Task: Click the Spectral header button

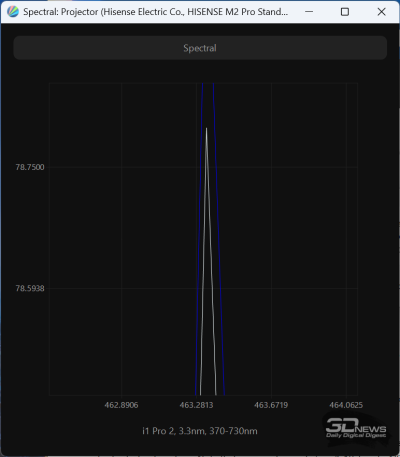Action: (200, 48)
